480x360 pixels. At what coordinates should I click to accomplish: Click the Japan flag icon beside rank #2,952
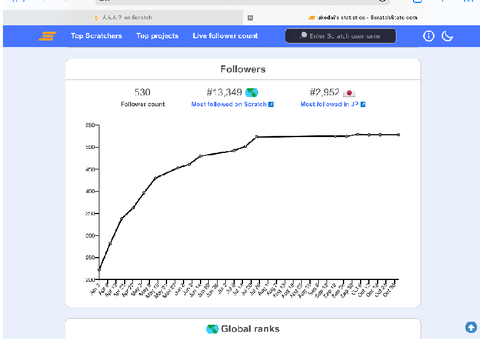349,93
